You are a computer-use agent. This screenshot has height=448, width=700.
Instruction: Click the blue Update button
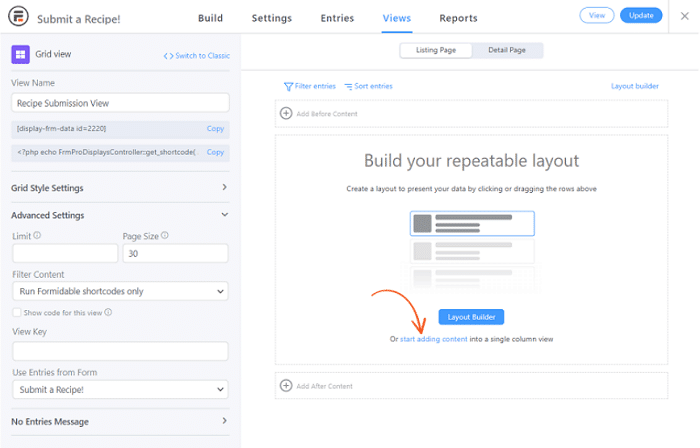pyautogui.click(x=641, y=15)
